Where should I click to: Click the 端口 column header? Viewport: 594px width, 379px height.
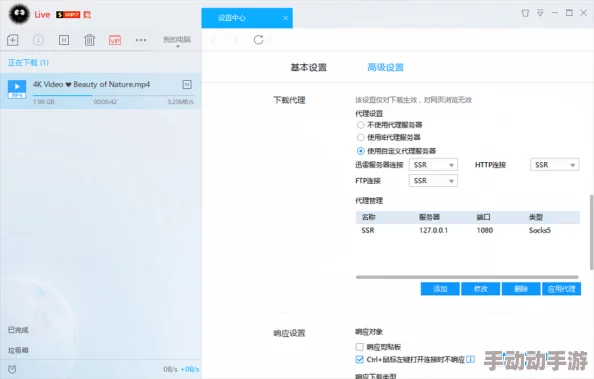pyautogui.click(x=483, y=217)
